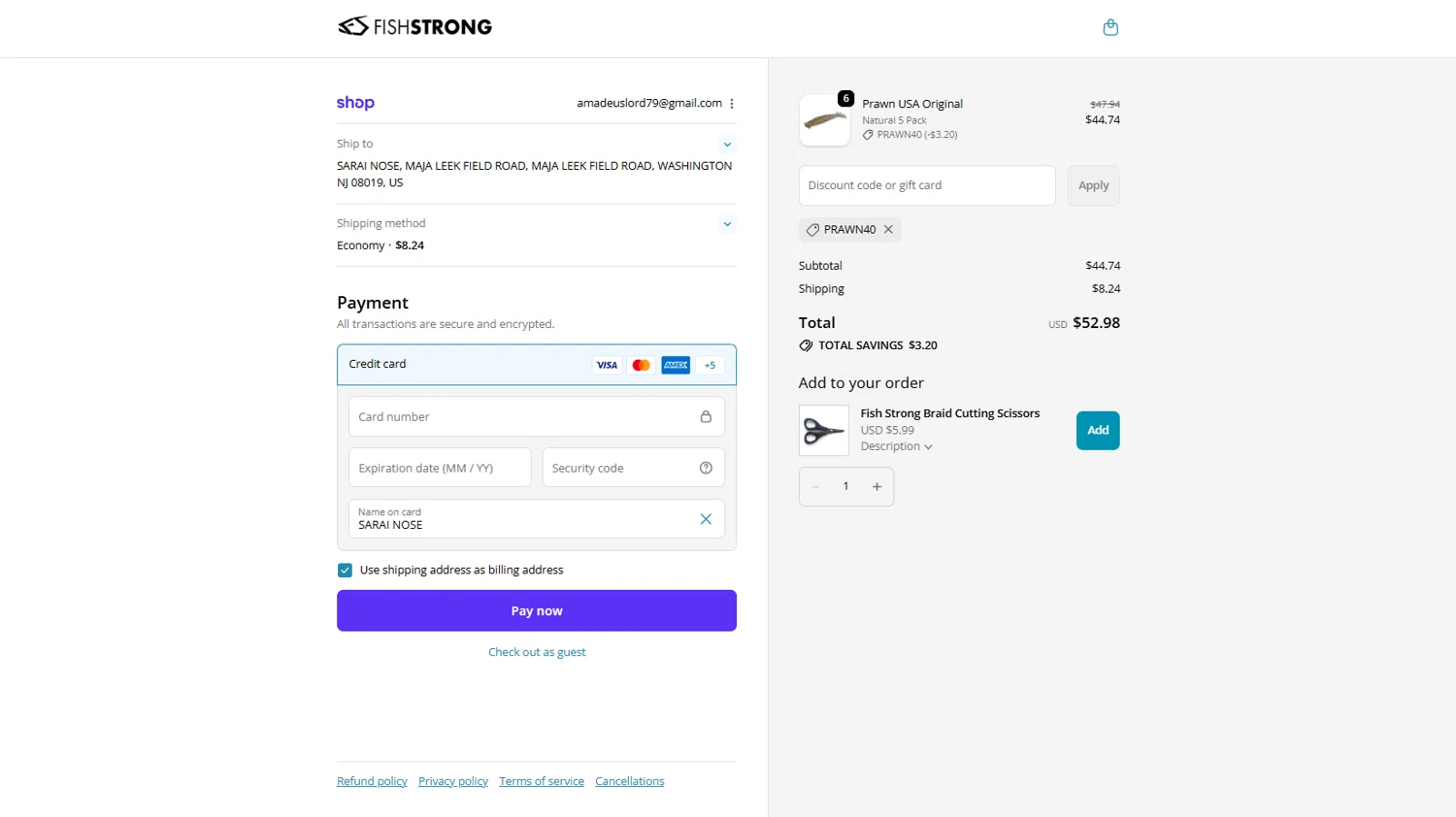Remove the PRAWN40 discount code

(x=888, y=230)
